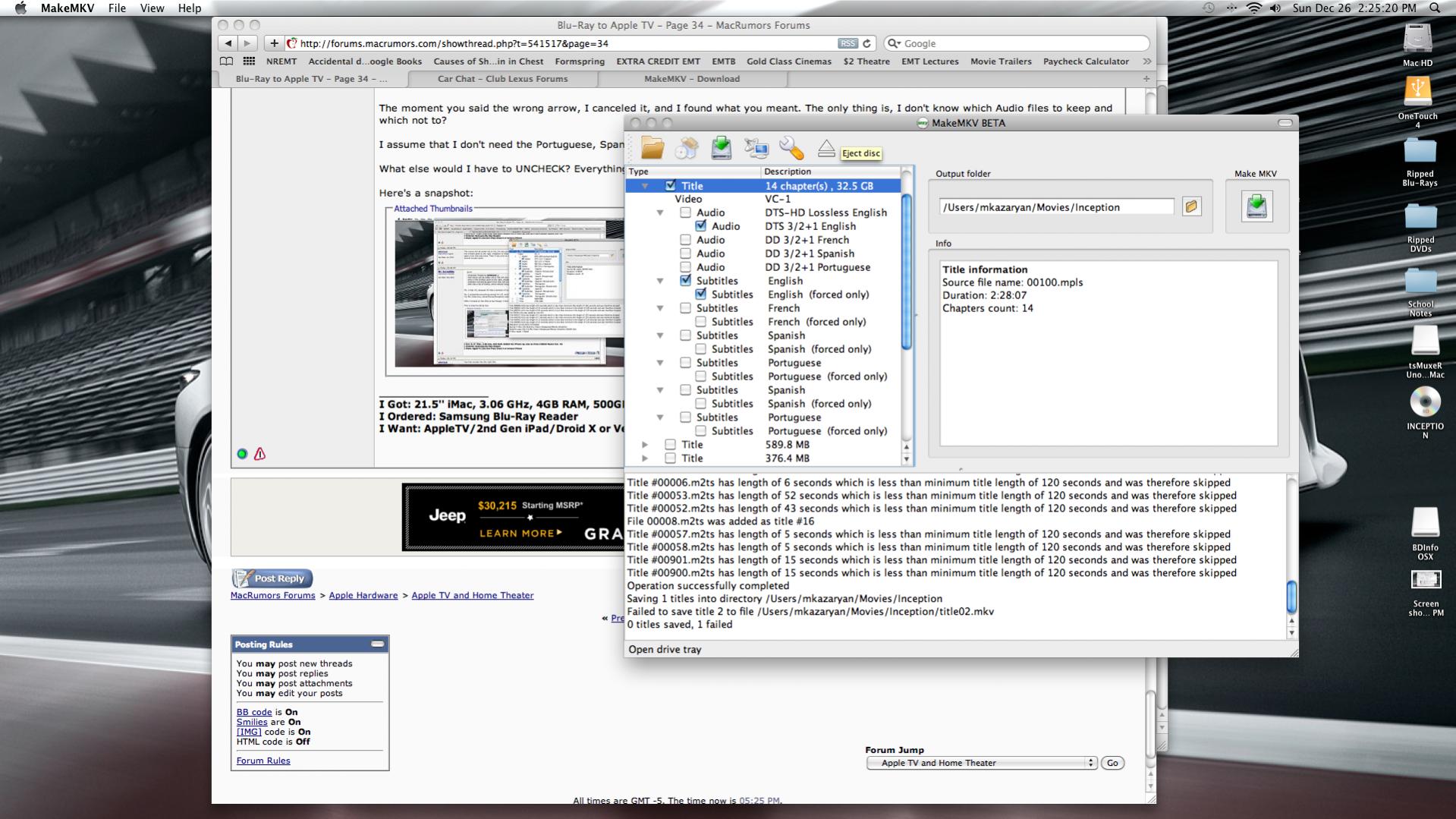This screenshot has height=819, width=1456.
Task: Open the BB code link
Action: click(x=254, y=712)
